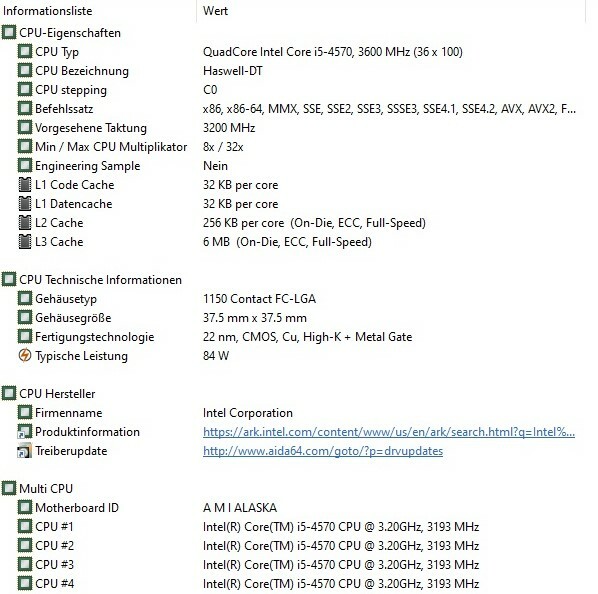
Task: Select the Haswell-DT value
Action: [233, 71]
